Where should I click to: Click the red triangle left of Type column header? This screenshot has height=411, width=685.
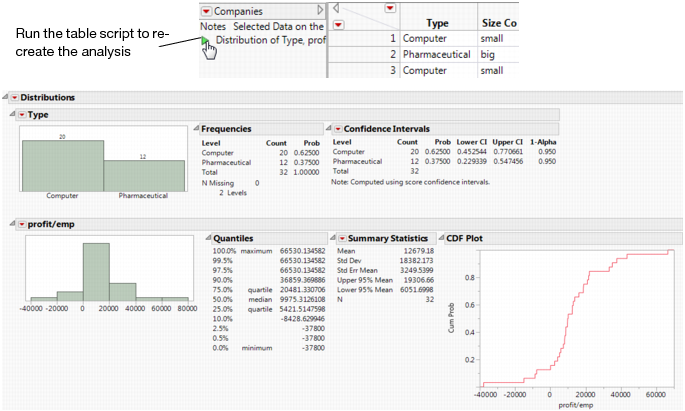point(338,23)
